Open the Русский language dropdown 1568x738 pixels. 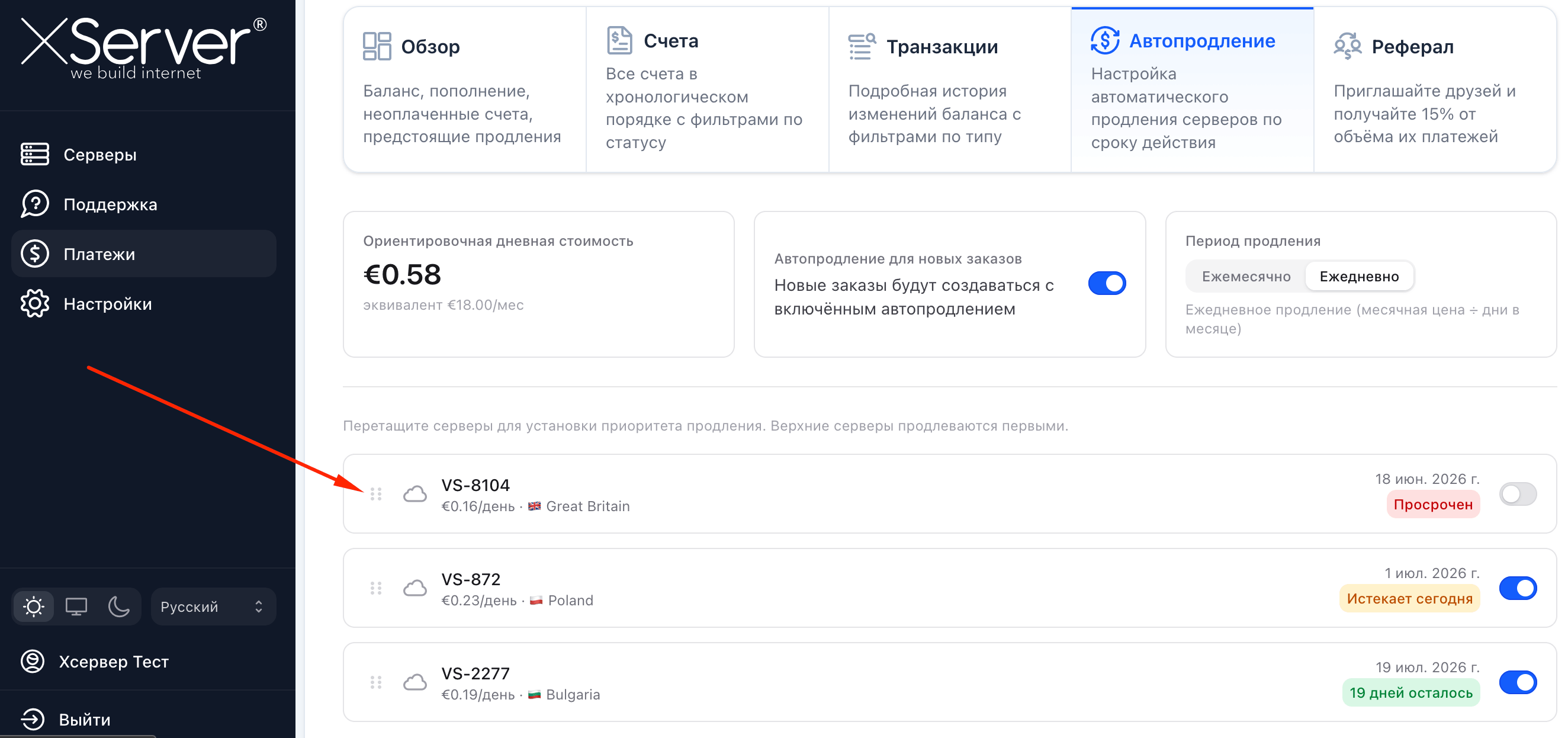tap(213, 607)
